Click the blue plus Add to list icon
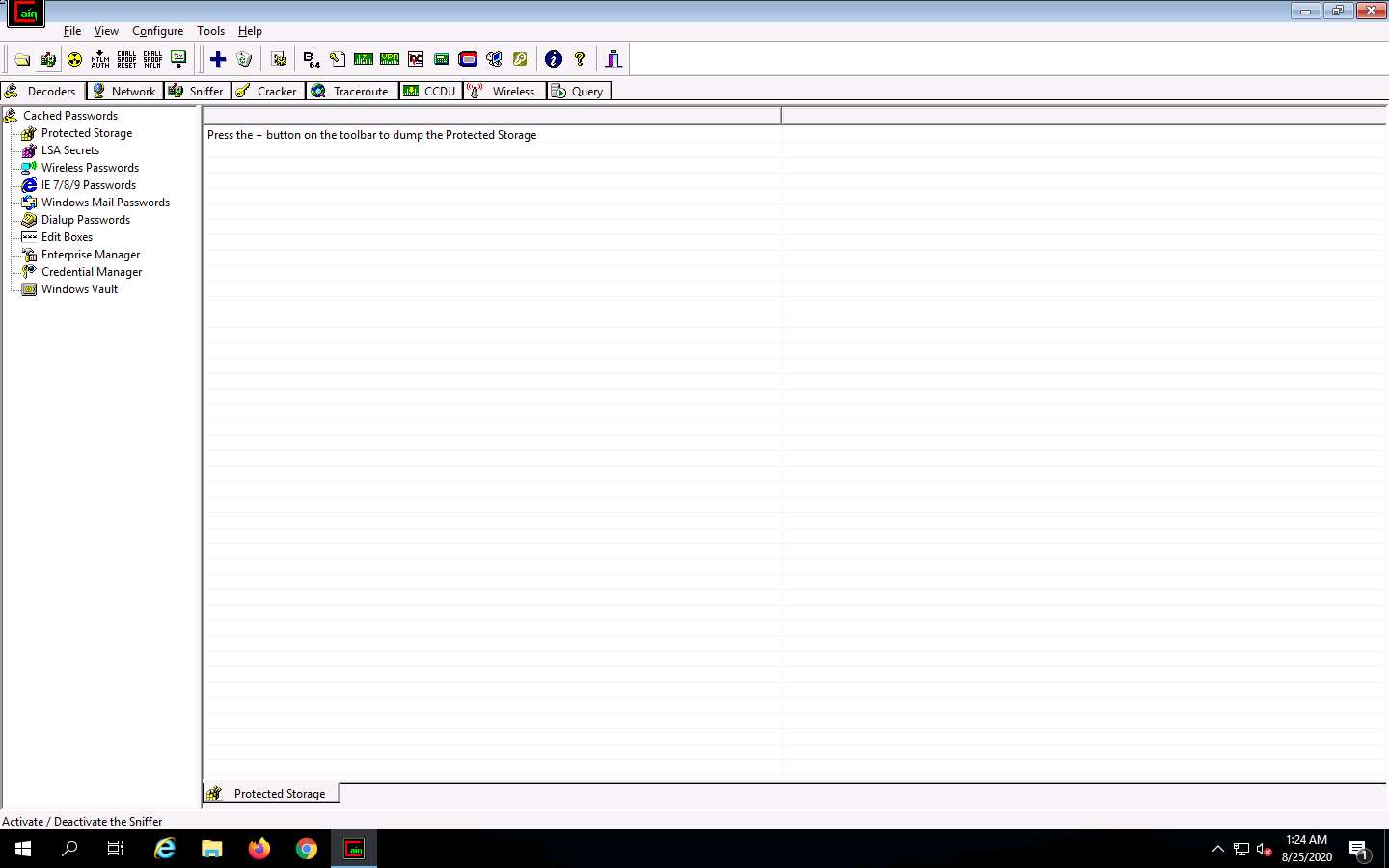This screenshot has height=868, width=1389. click(x=218, y=60)
